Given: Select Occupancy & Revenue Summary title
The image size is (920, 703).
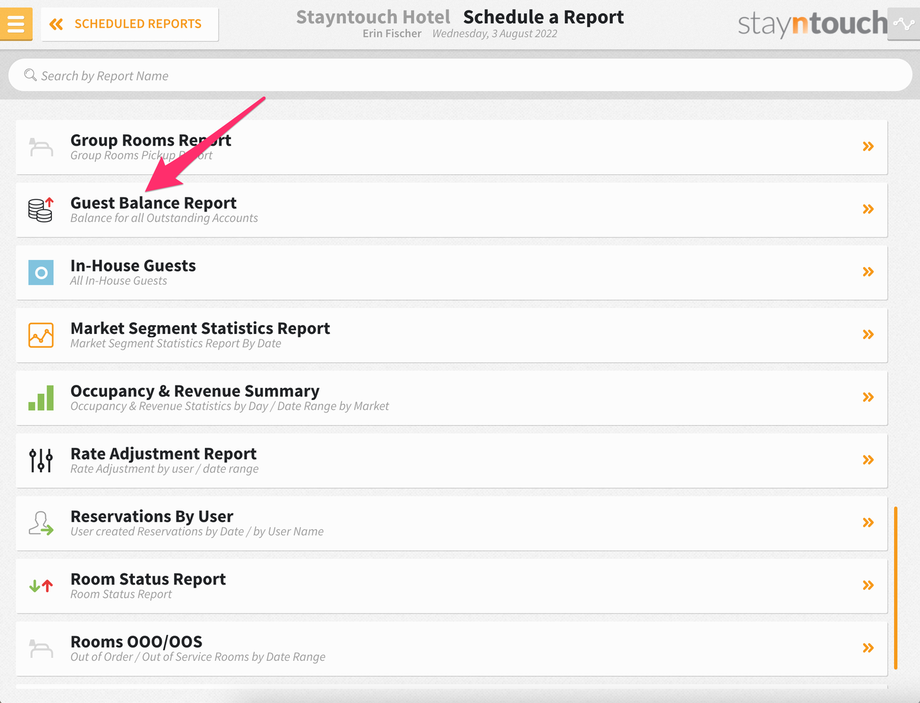Looking at the screenshot, I should click(195, 391).
